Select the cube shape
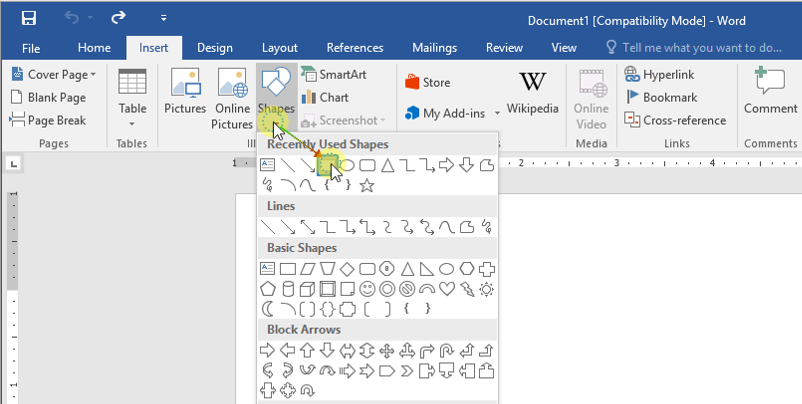Screen dimensions: 802x404 click(x=307, y=289)
